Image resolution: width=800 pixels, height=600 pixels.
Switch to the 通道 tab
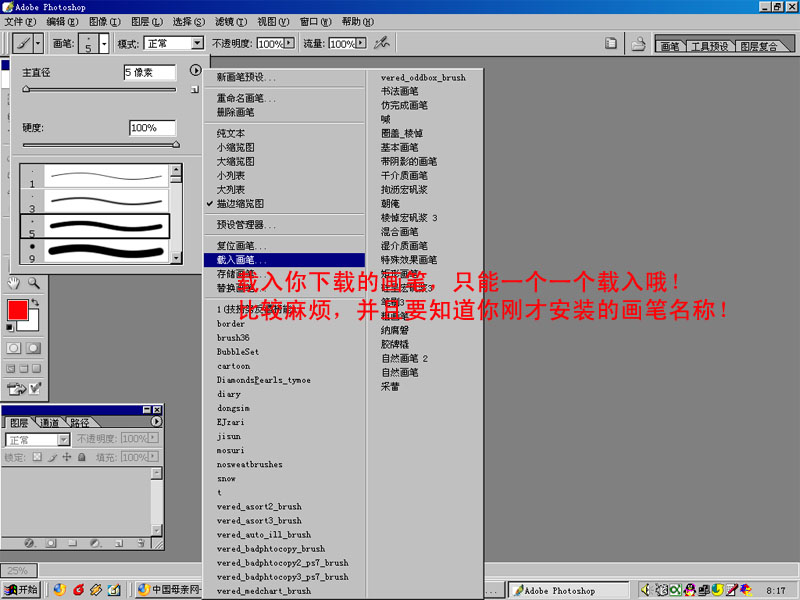click(49, 422)
